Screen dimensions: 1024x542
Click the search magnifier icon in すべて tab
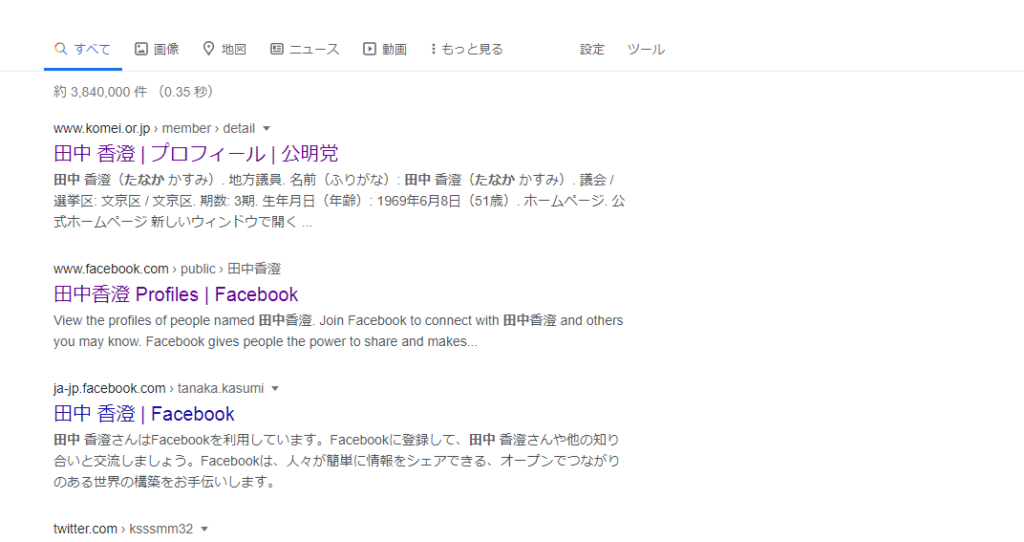60,49
